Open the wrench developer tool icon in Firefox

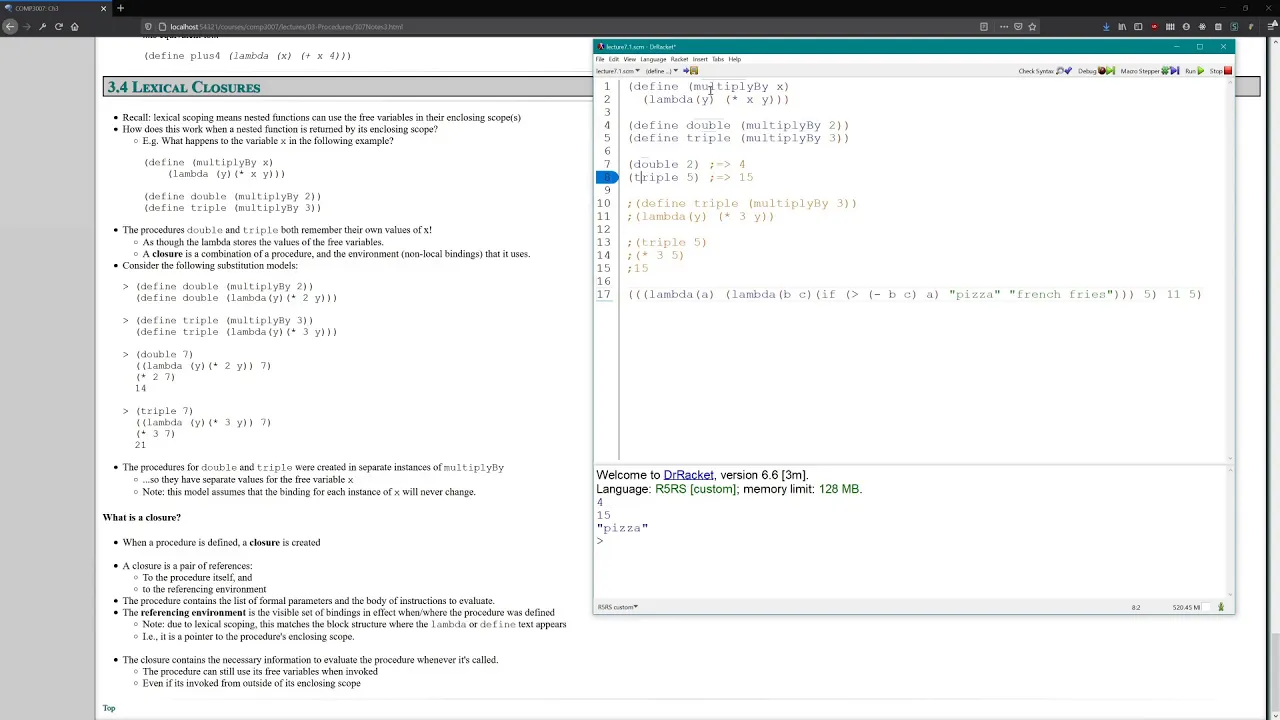pos(42,27)
